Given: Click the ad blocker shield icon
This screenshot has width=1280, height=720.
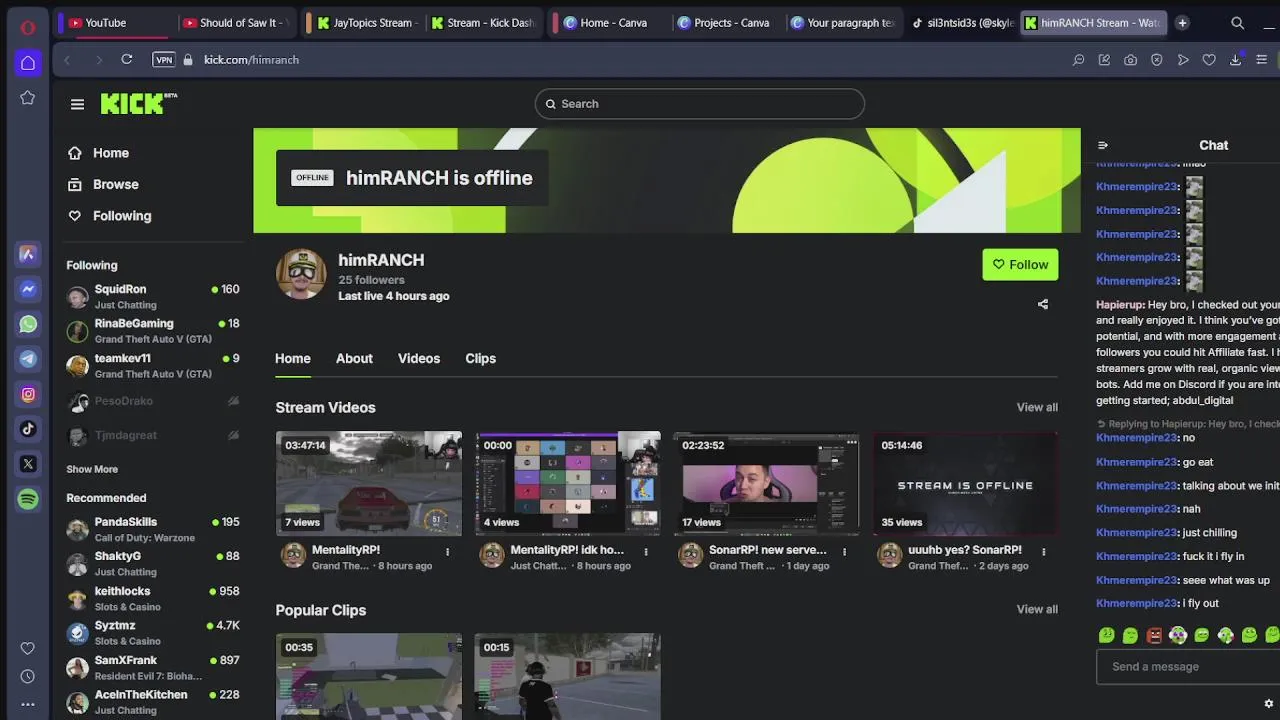Looking at the screenshot, I should 1157,60.
